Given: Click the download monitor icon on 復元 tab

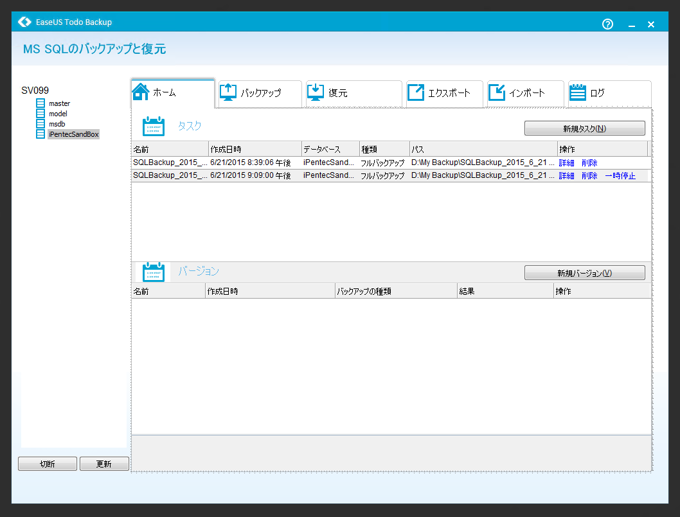Looking at the screenshot, I should (315, 92).
